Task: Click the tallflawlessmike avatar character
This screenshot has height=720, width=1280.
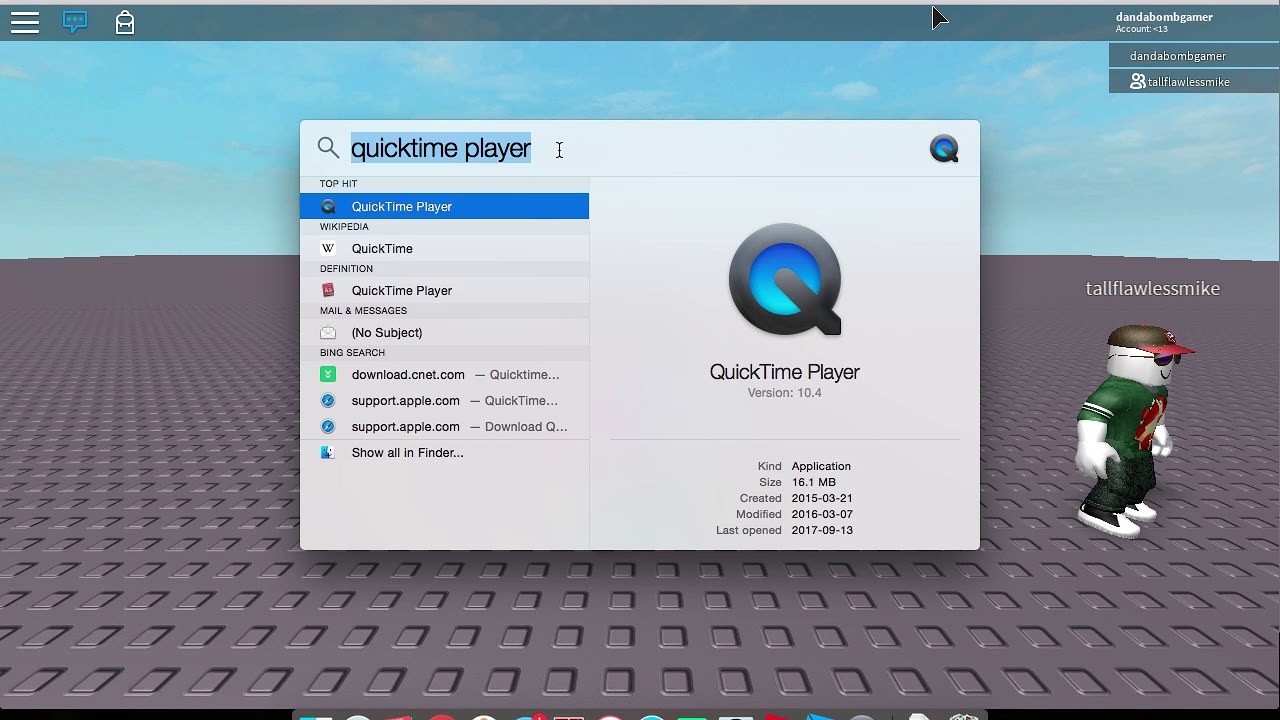Action: point(1130,430)
